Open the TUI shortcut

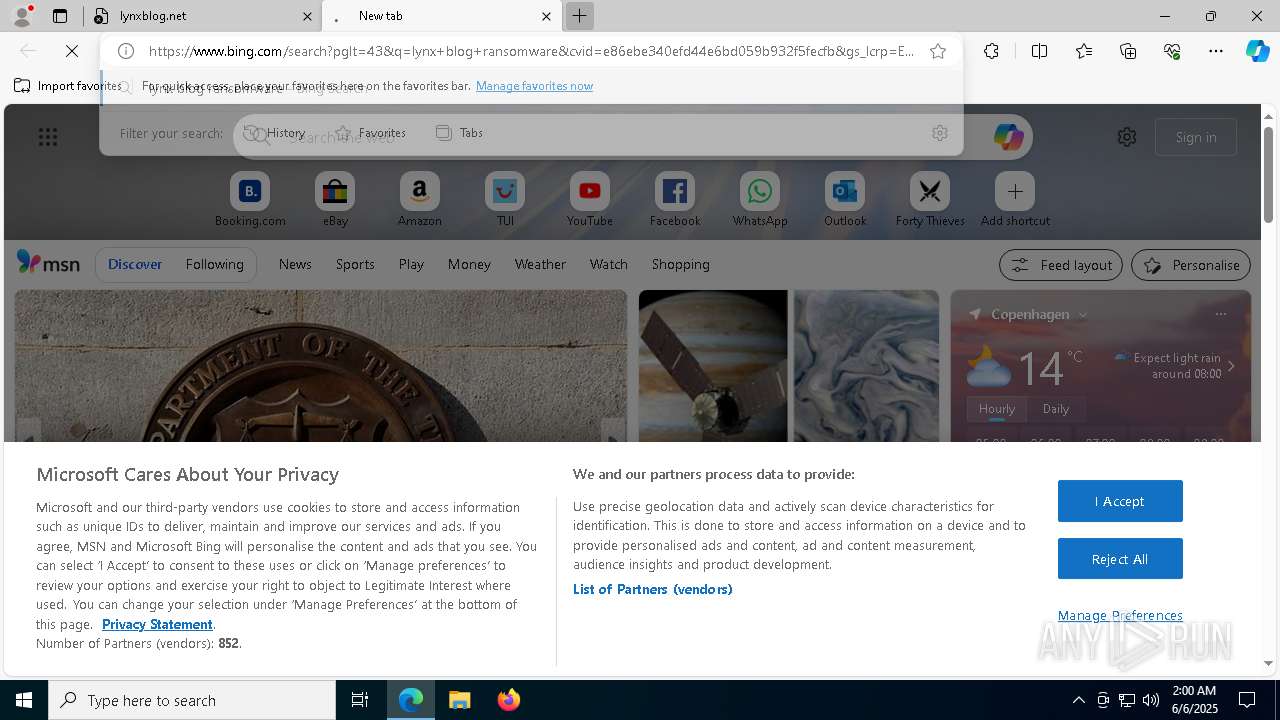click(505, 199)
